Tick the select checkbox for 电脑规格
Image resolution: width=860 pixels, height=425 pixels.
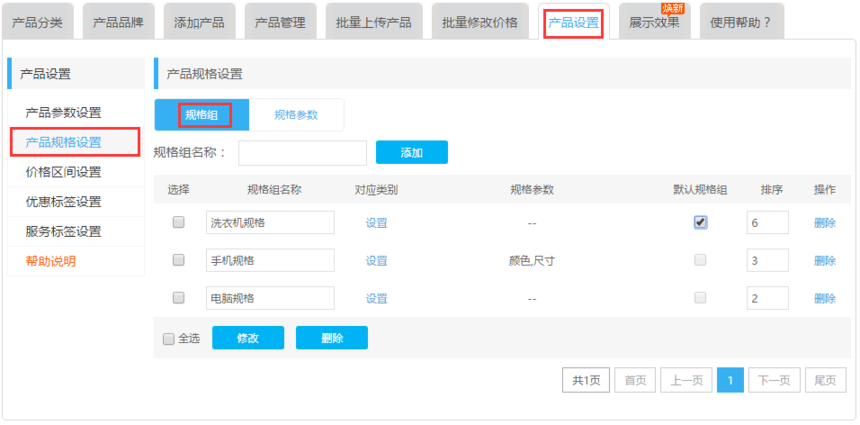[x=179, y=298]
